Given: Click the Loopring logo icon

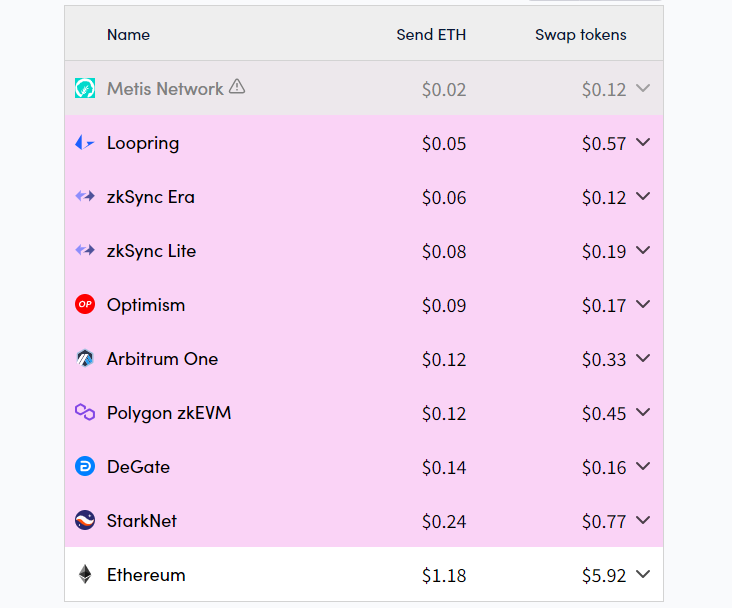Looking at the screenshot, I should click(x=85, y=142).
